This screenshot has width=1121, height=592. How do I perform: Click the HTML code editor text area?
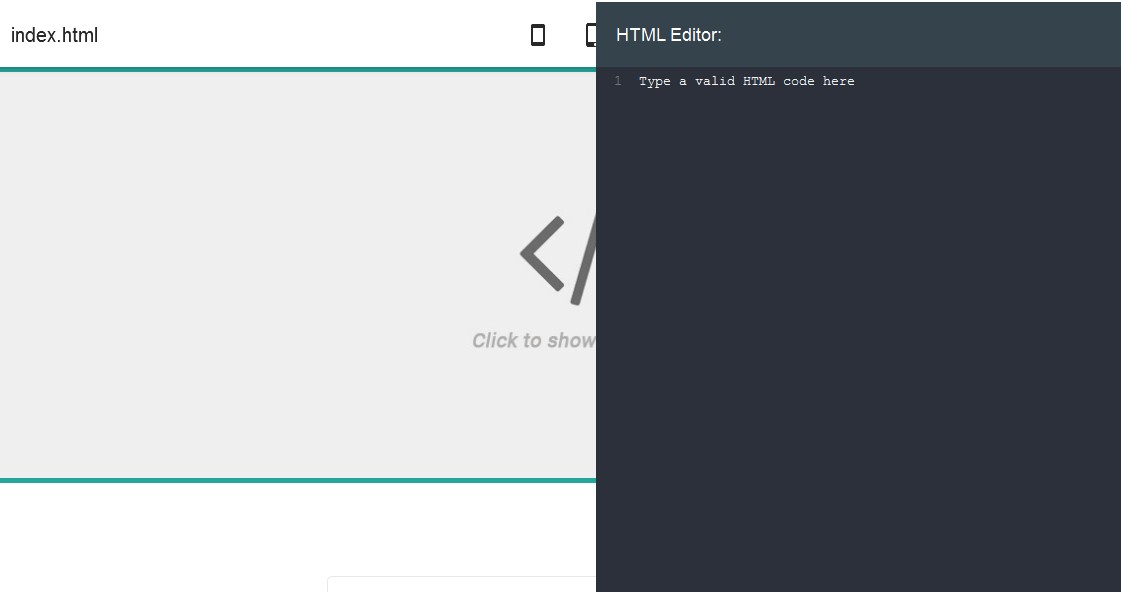pos(858,329)
